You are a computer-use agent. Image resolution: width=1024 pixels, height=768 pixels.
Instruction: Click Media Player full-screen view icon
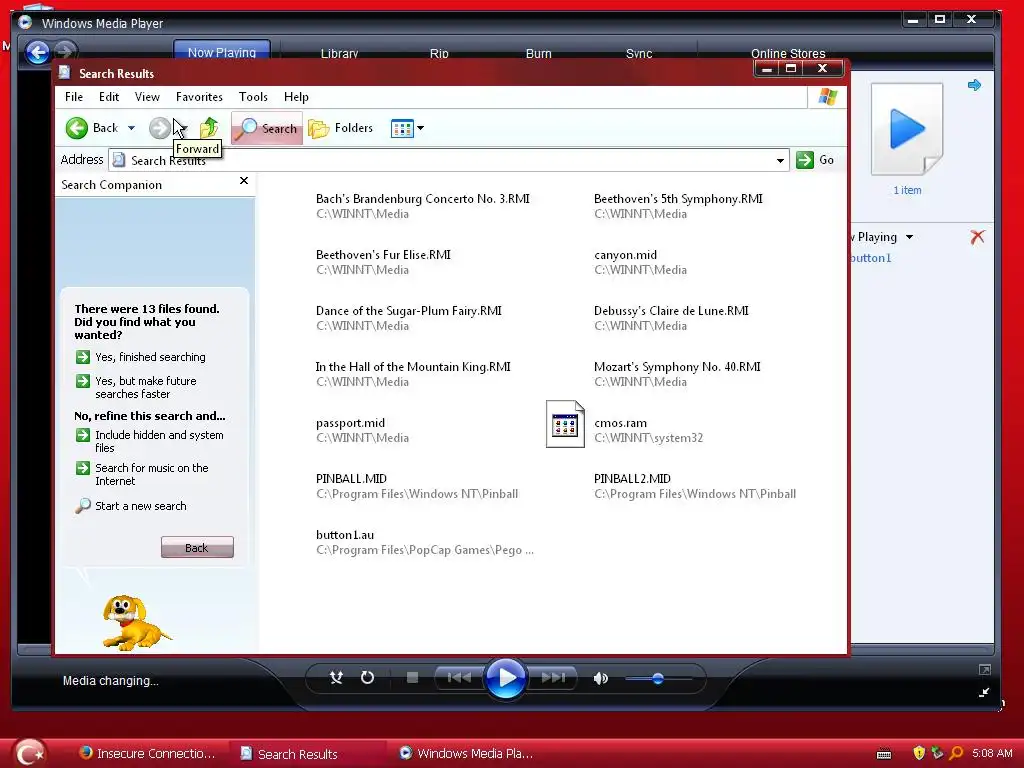[984, 669]
